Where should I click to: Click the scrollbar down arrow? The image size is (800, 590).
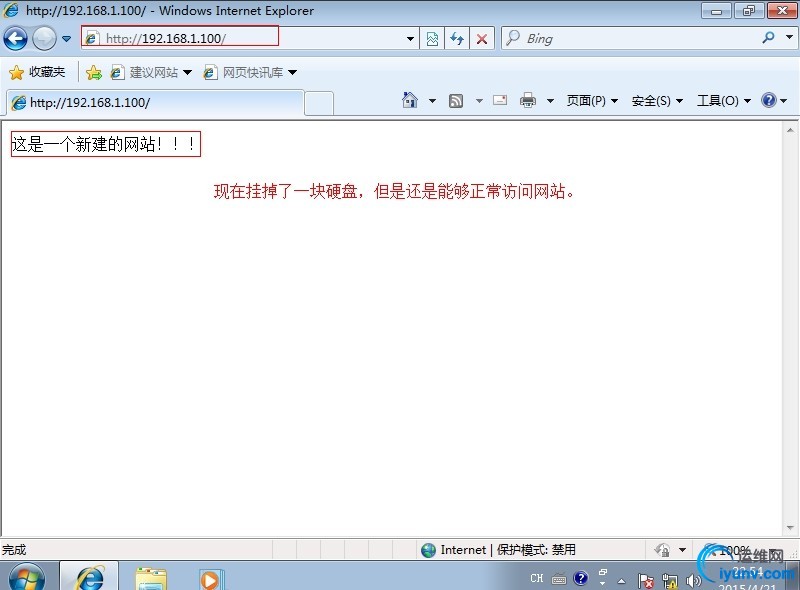click(x=790, y=528)
